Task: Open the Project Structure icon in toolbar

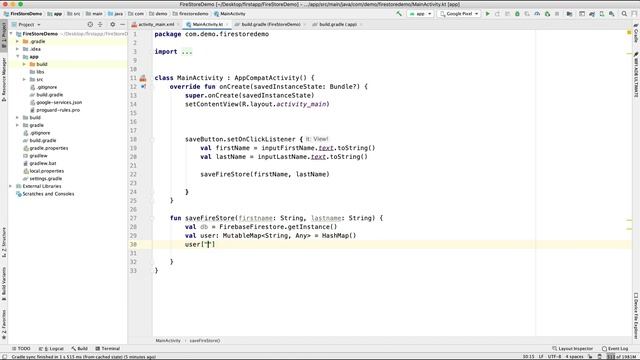Action: click(569, 13)
